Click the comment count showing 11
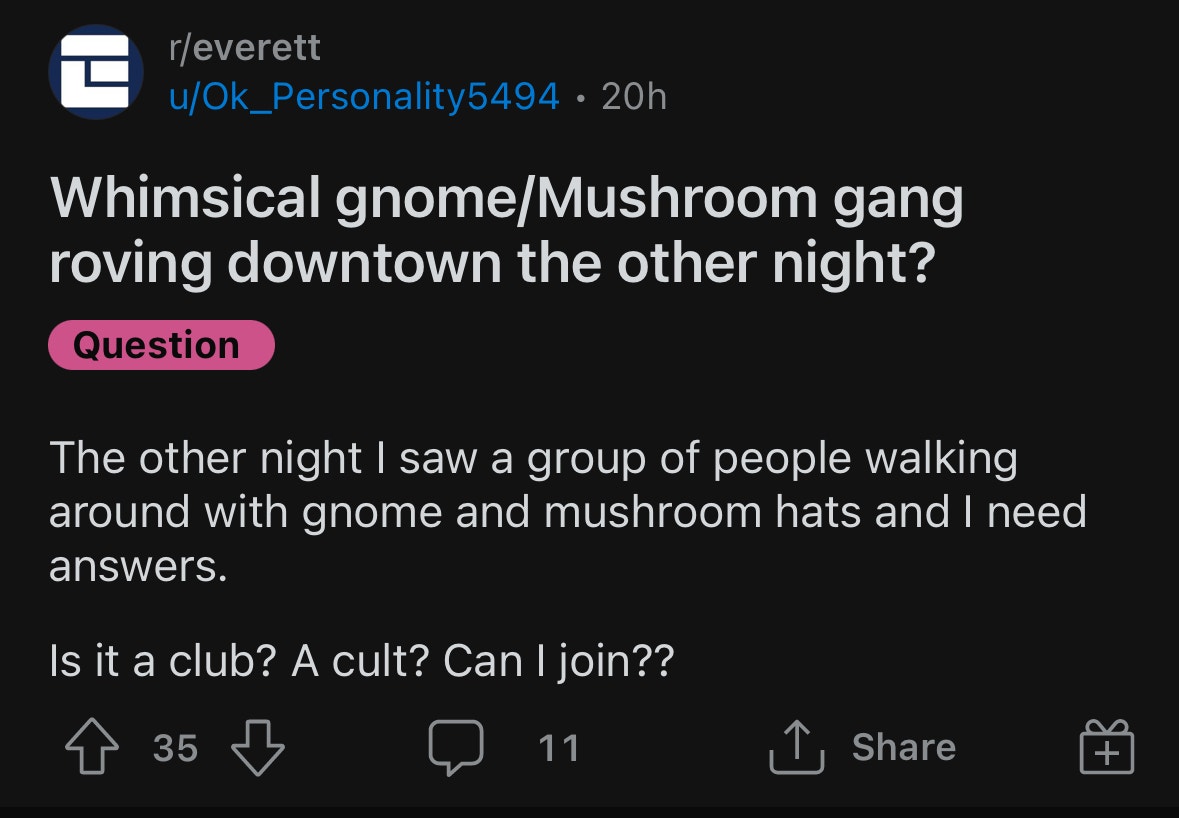 click(x=558, y=748)
